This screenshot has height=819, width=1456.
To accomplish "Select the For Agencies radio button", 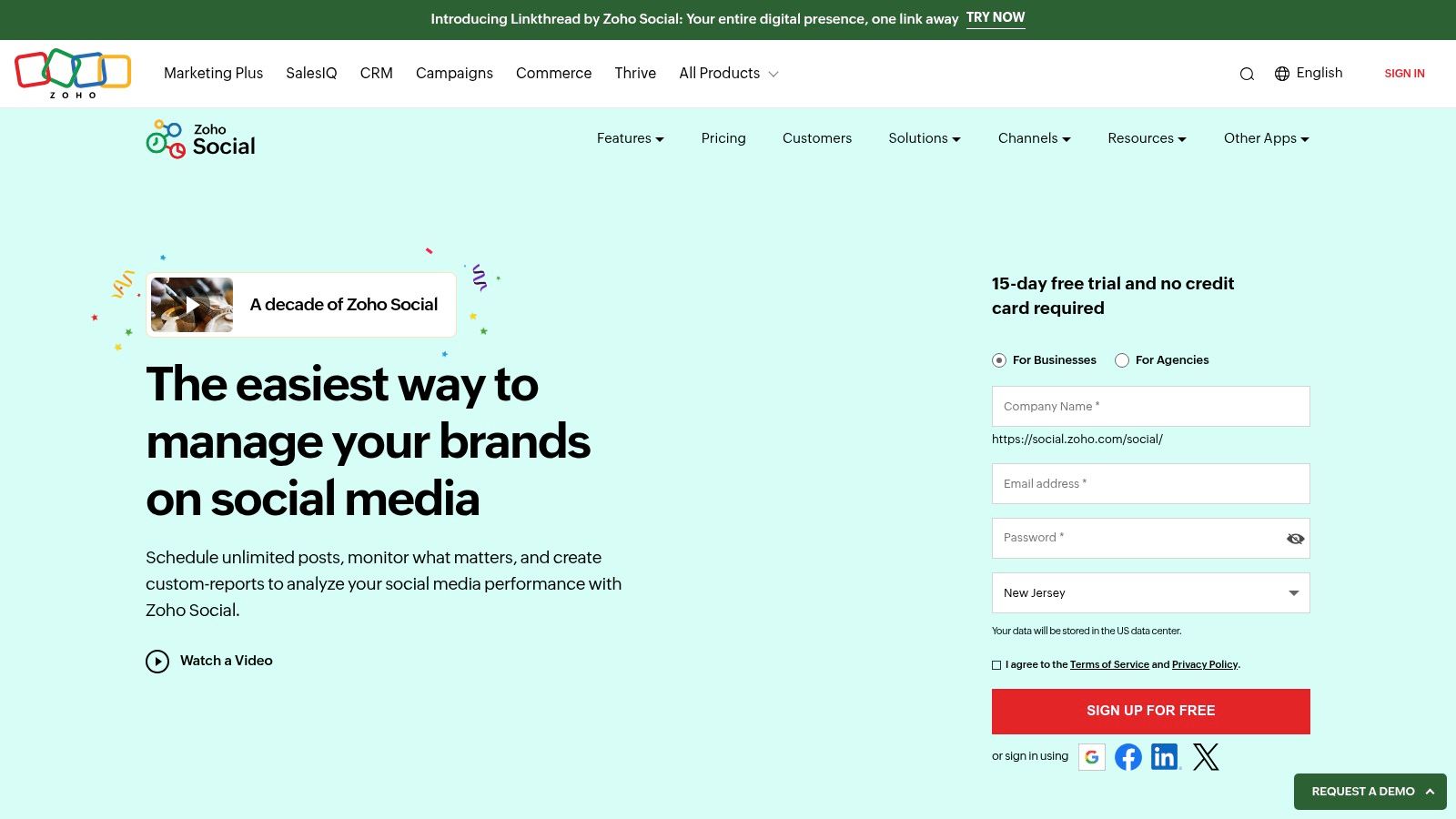I will [1122, 360].
